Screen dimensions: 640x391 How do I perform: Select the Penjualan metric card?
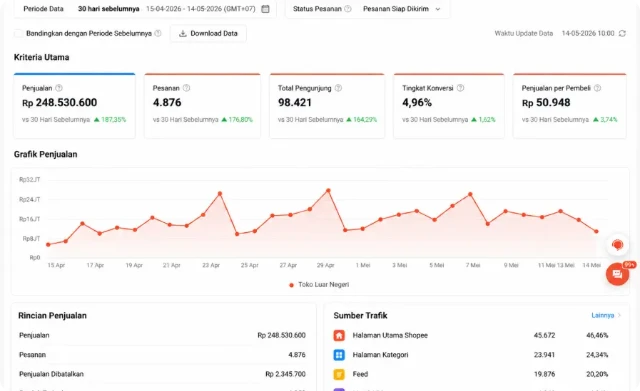pyautogui.click(x=74, y=106)
